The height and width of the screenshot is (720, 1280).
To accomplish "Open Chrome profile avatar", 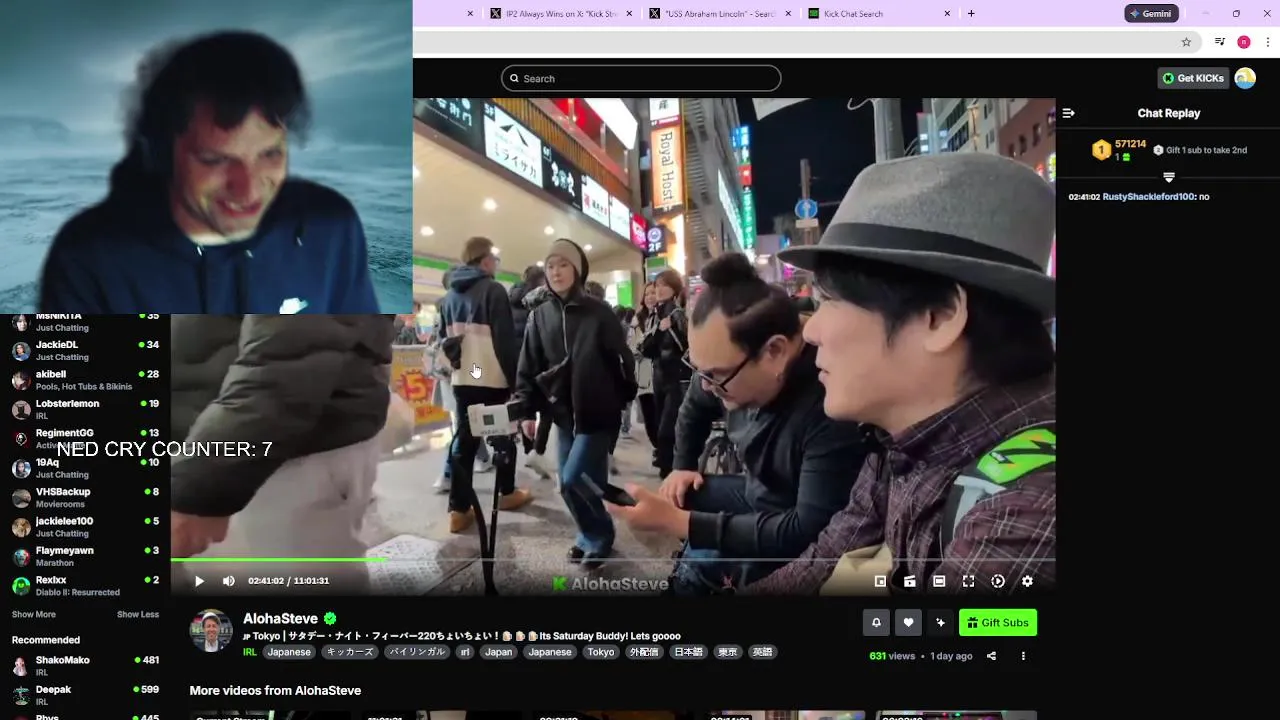I will 1244,42.
